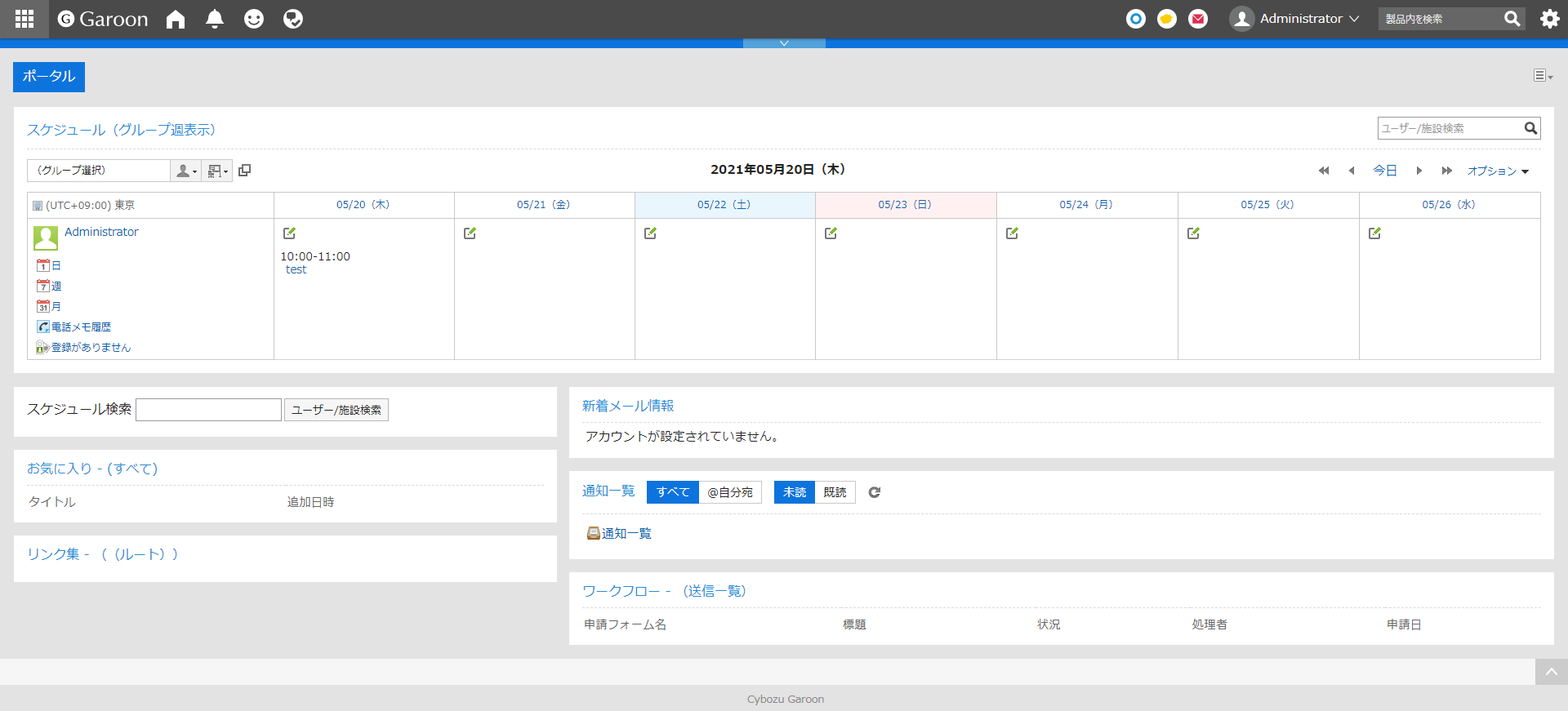1568x711 pixels.
Task: Refresh the notification list
Action: pyautogui.click(x=874, y=492)
